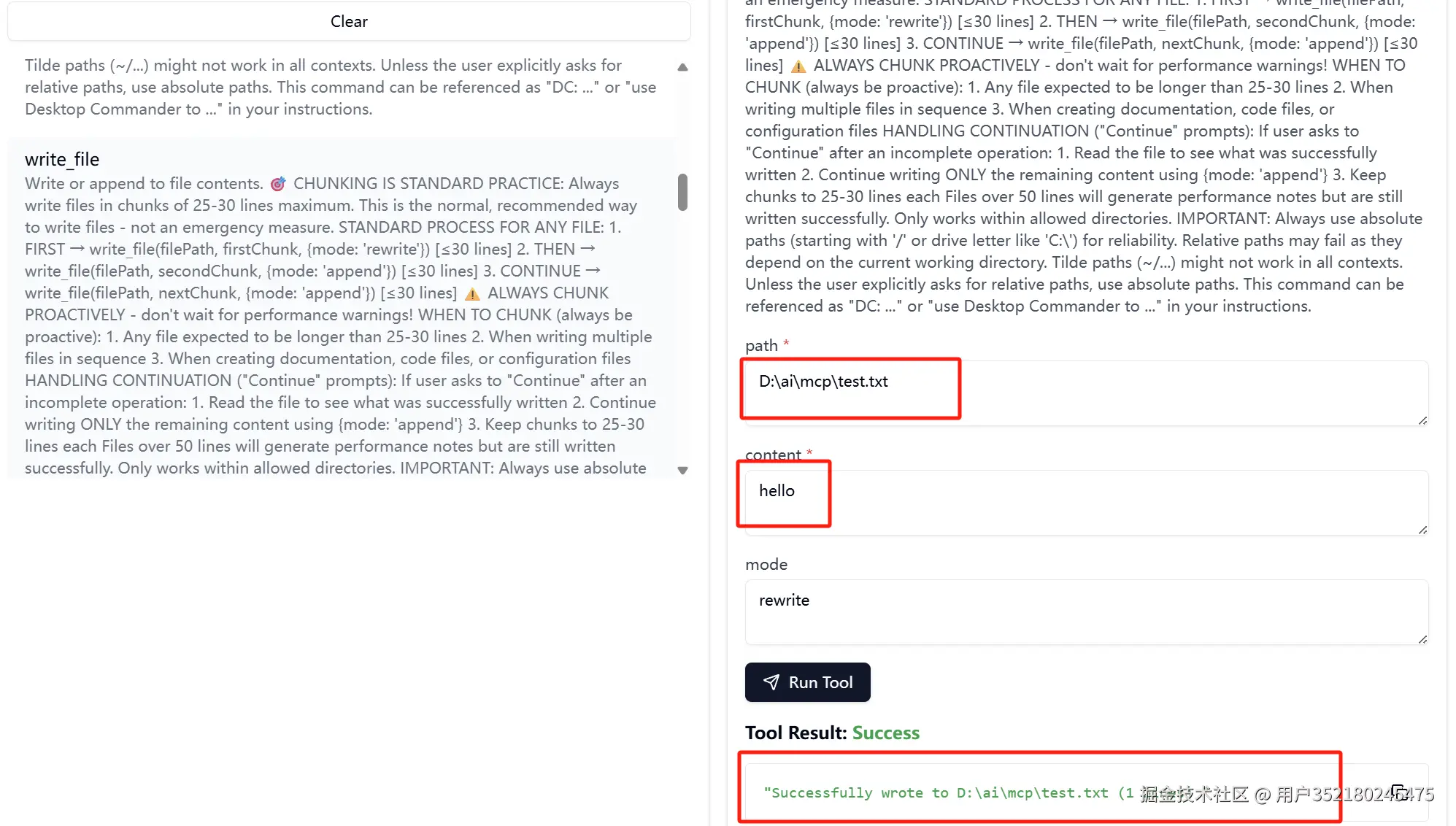Click the tools list scrollbar thumb
Image resolution: width=1456 pixels, height=826 pixels.
coord(682,192)
